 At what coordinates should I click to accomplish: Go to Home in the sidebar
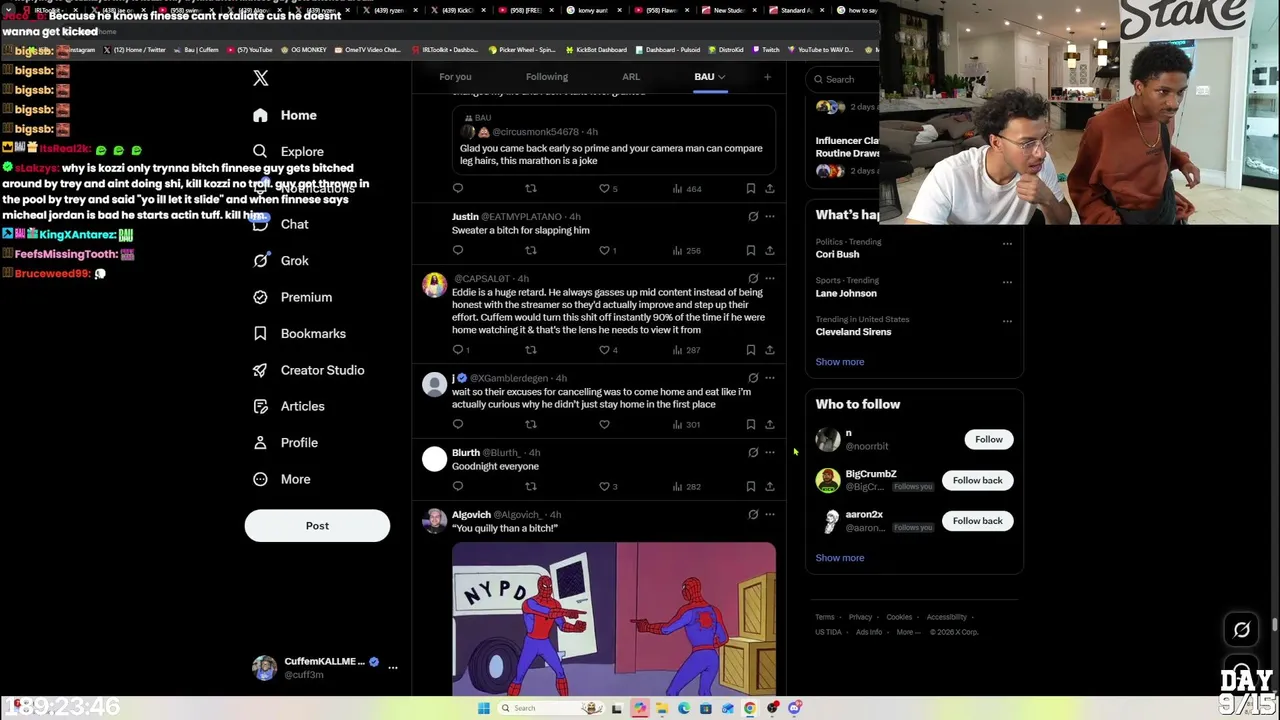coord(286,115)
